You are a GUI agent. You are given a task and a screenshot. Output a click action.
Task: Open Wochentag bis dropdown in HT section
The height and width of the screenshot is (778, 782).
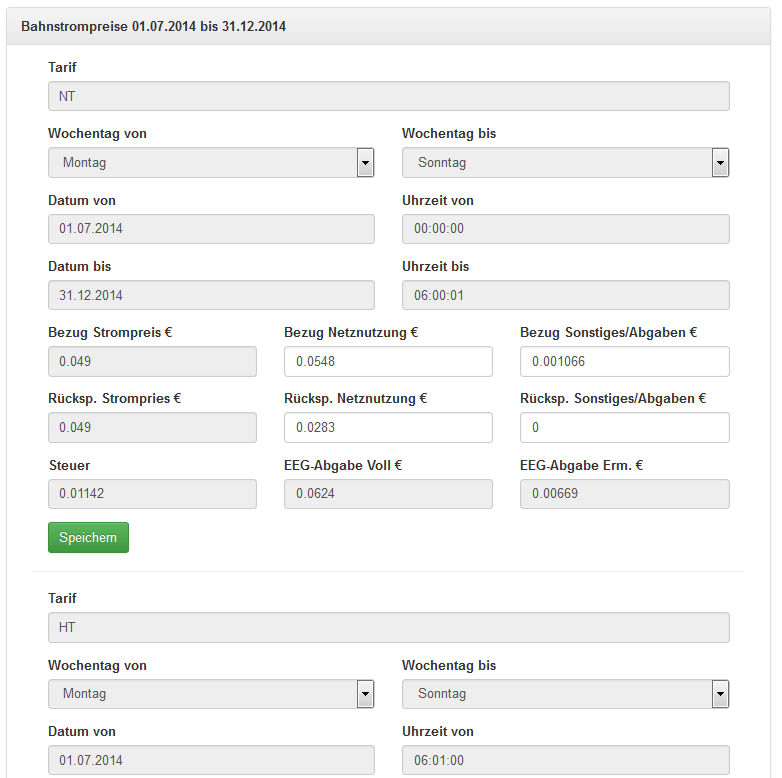[x=566, y=694]
